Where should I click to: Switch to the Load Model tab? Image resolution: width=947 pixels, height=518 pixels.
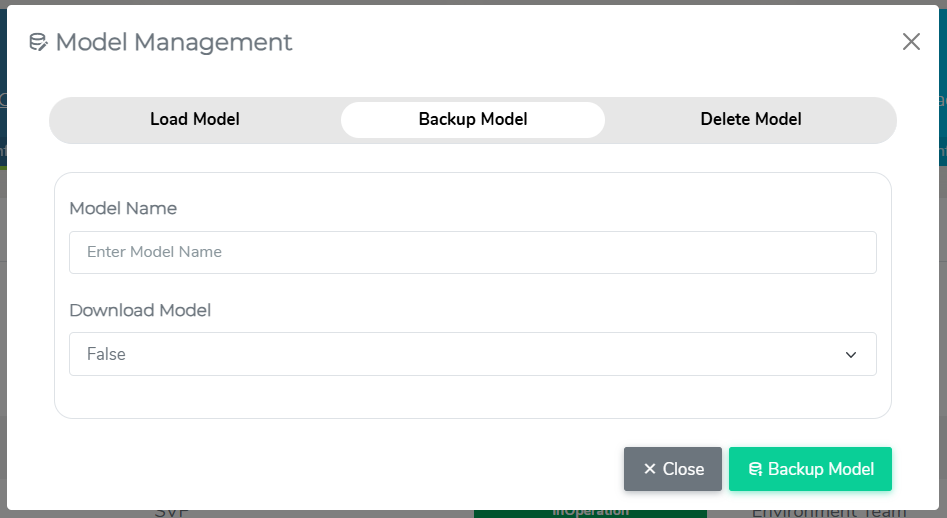pos(195,119)
